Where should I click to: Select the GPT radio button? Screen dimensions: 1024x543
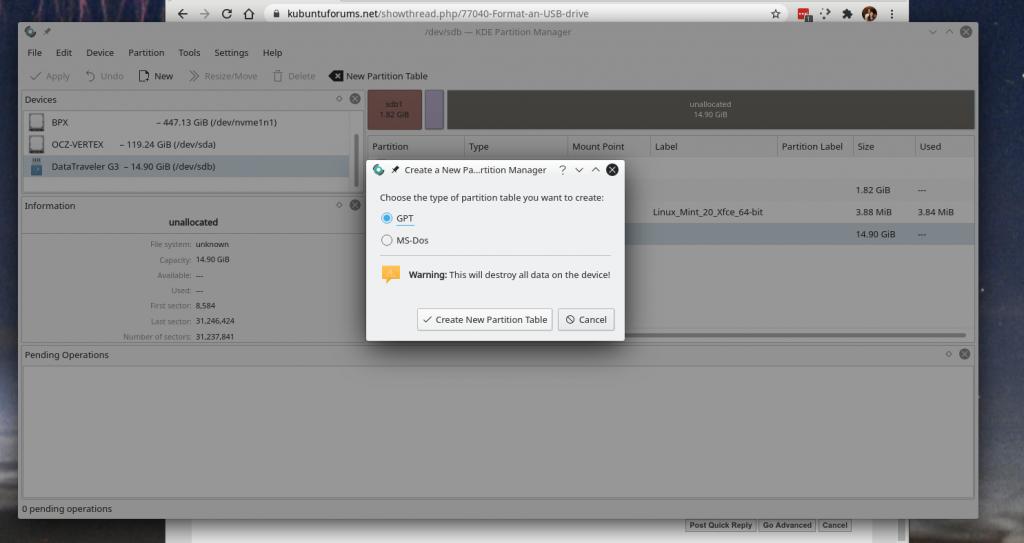pyautogui.click(x=387, y=218)
